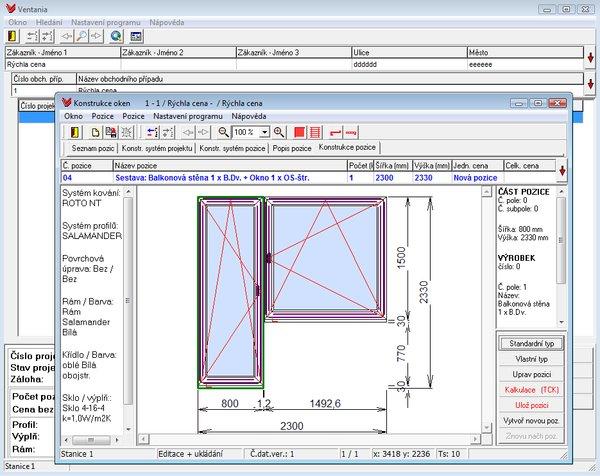
Task: Click the red striped square icon
Action: pos(314,132)
